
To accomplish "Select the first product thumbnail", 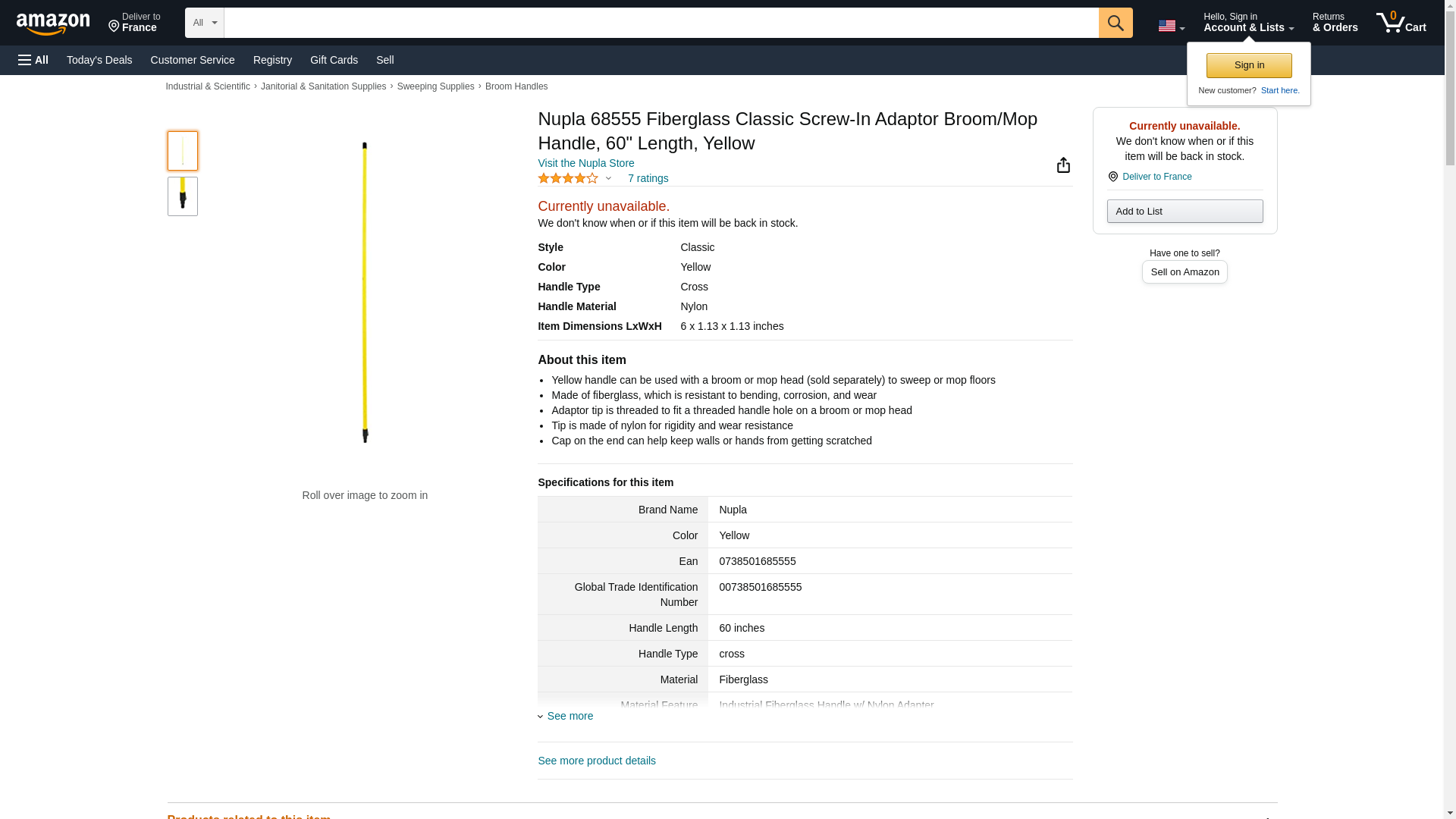I will pos(183,150).
